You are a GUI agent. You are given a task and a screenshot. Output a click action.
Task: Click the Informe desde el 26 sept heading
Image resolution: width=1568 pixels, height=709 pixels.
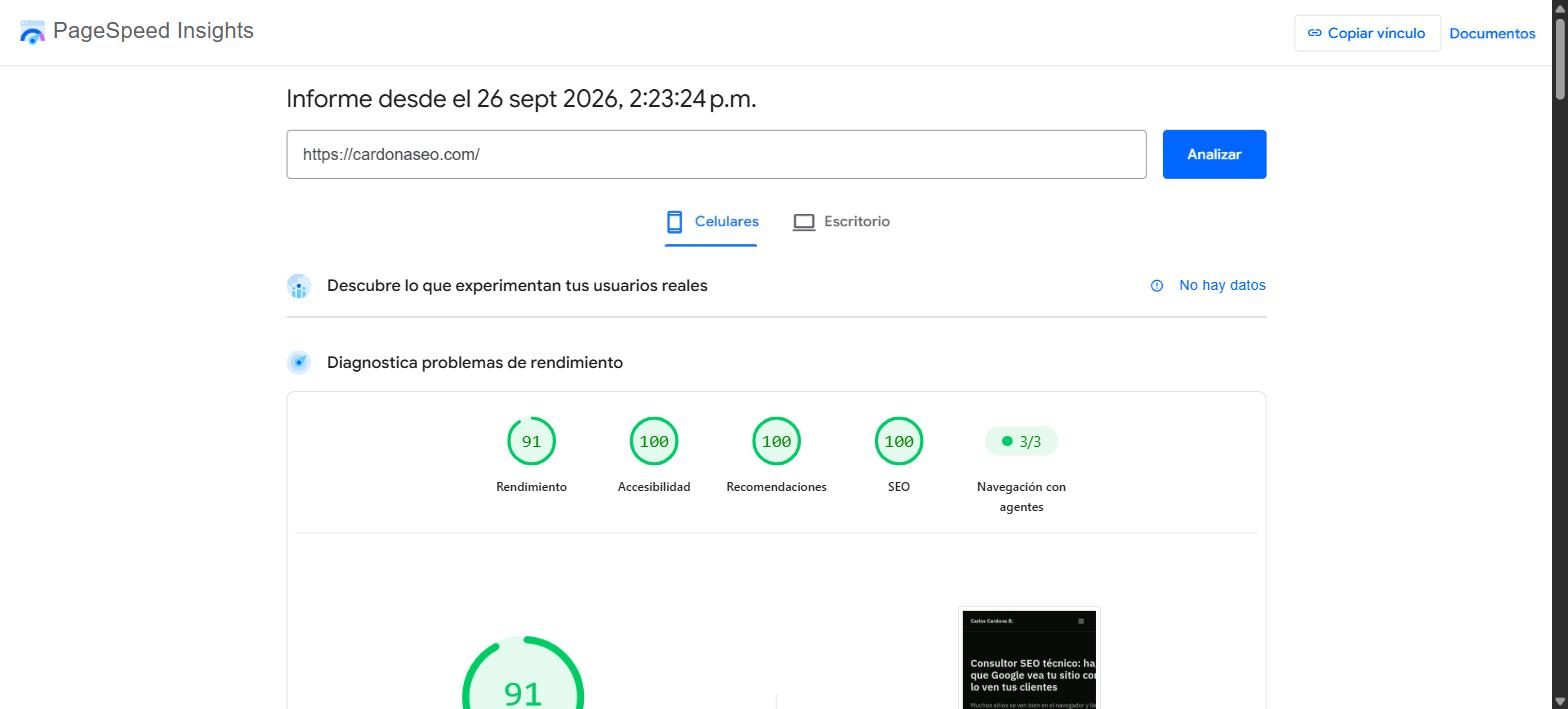coord(521,99)
